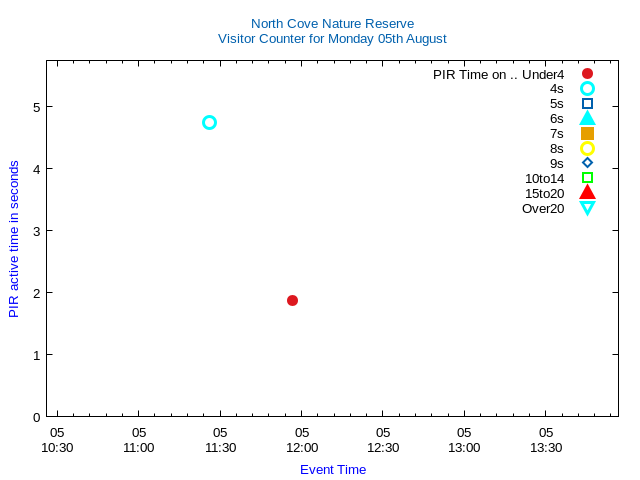Select the blue square 5s legend marker
640x480 pixels.
(587, 104)
